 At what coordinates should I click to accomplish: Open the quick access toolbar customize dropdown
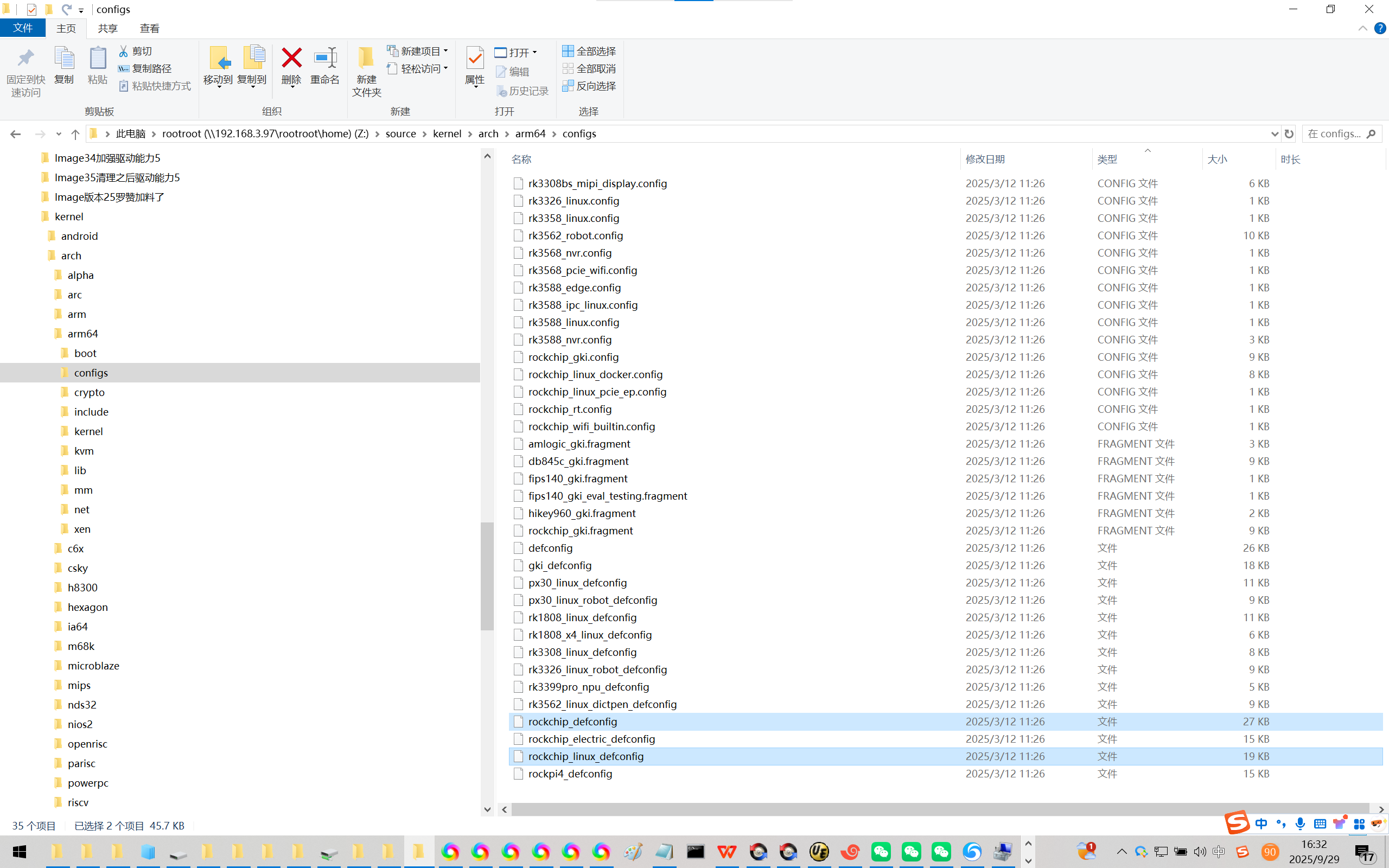click(81, 10)
